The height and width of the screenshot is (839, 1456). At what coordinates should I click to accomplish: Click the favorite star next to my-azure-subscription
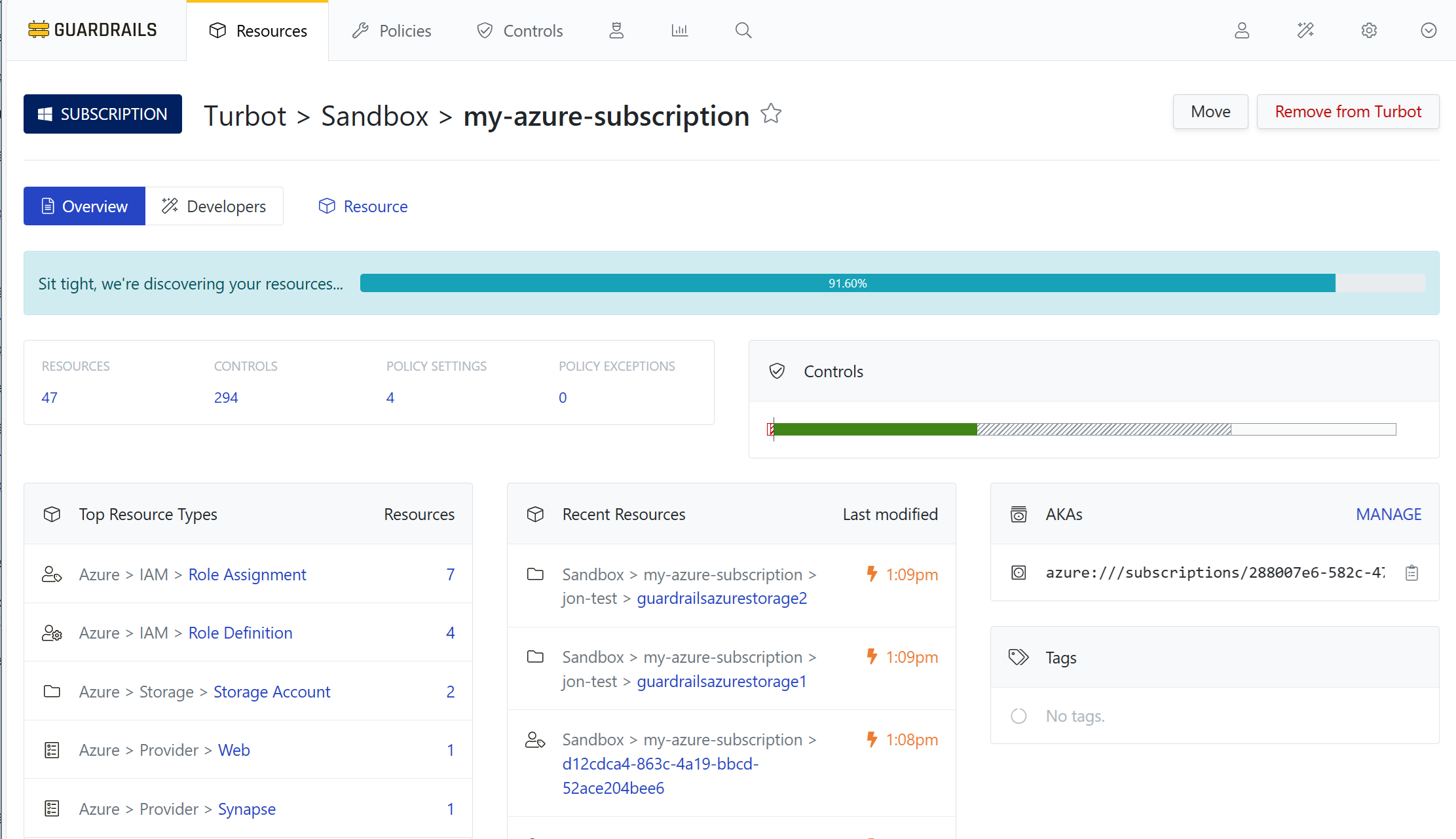[x=771, y=114]
